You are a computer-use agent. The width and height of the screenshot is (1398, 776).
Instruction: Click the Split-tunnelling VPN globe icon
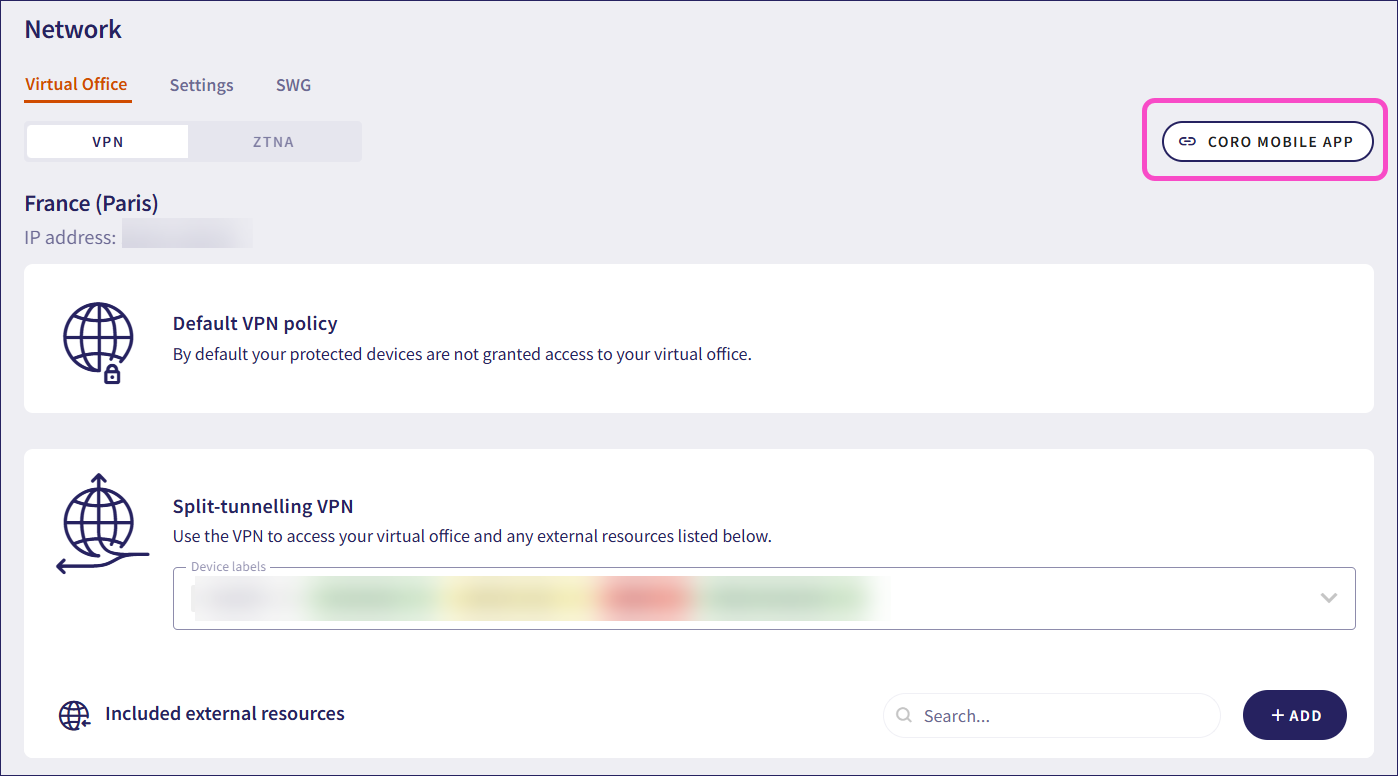[99, 523]
